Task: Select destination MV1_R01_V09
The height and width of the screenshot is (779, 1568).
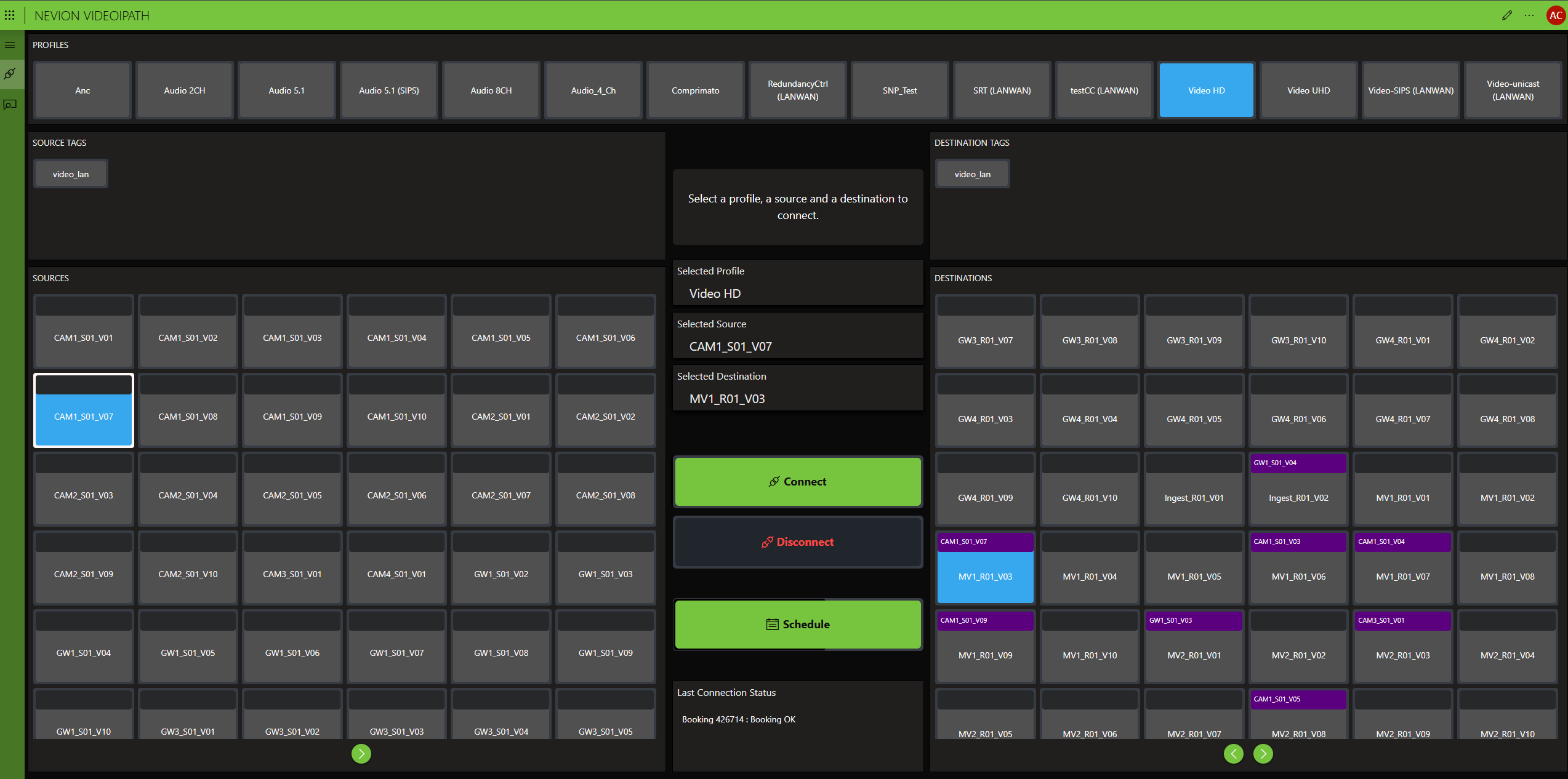Action: click(x=986, y=646)
